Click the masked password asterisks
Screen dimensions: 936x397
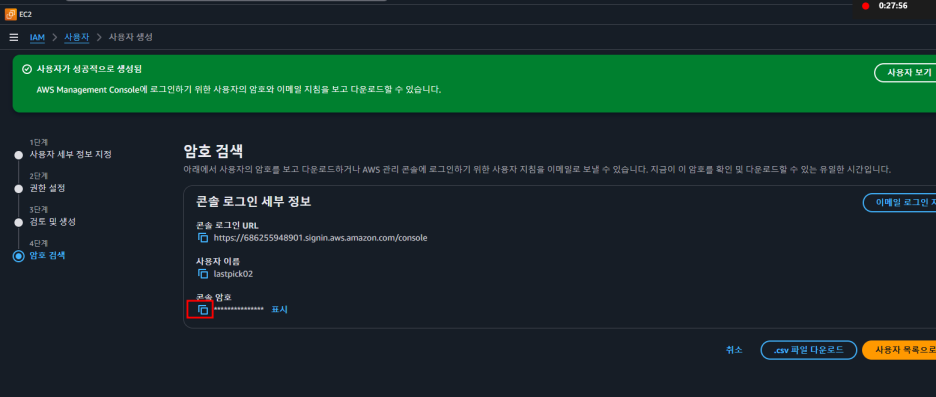(239, 309)
